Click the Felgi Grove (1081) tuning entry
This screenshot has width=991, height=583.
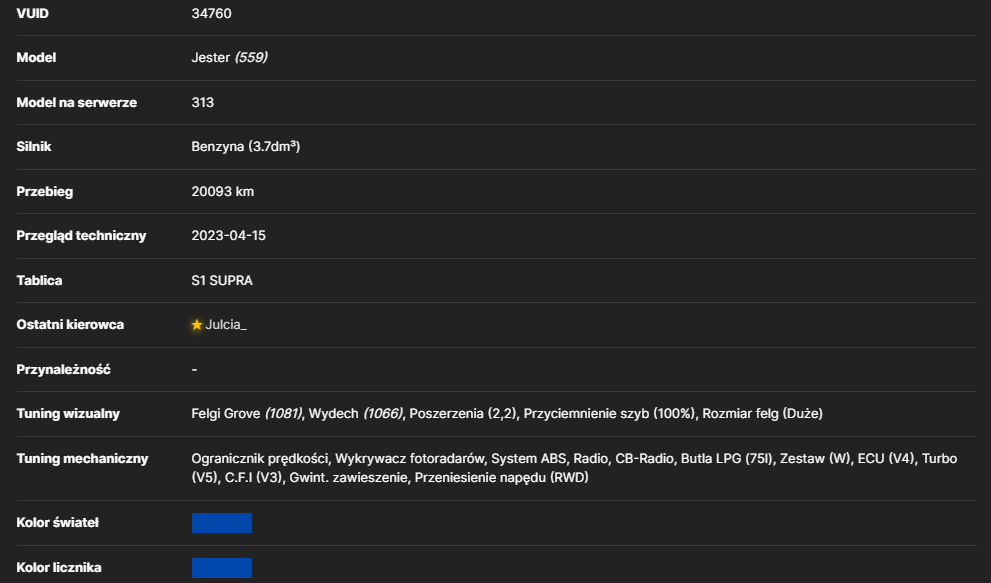(x=246, y=414)
